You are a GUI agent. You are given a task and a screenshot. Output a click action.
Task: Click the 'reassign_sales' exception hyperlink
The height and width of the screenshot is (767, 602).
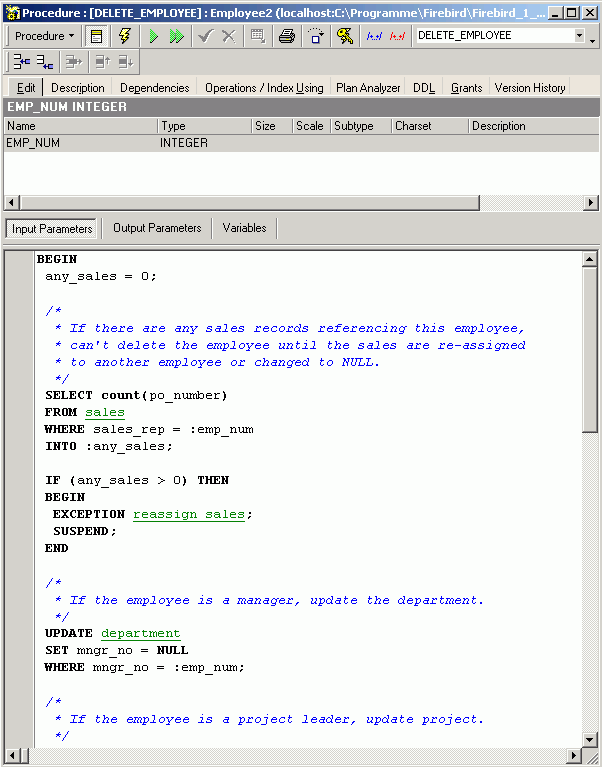(189, 514)
